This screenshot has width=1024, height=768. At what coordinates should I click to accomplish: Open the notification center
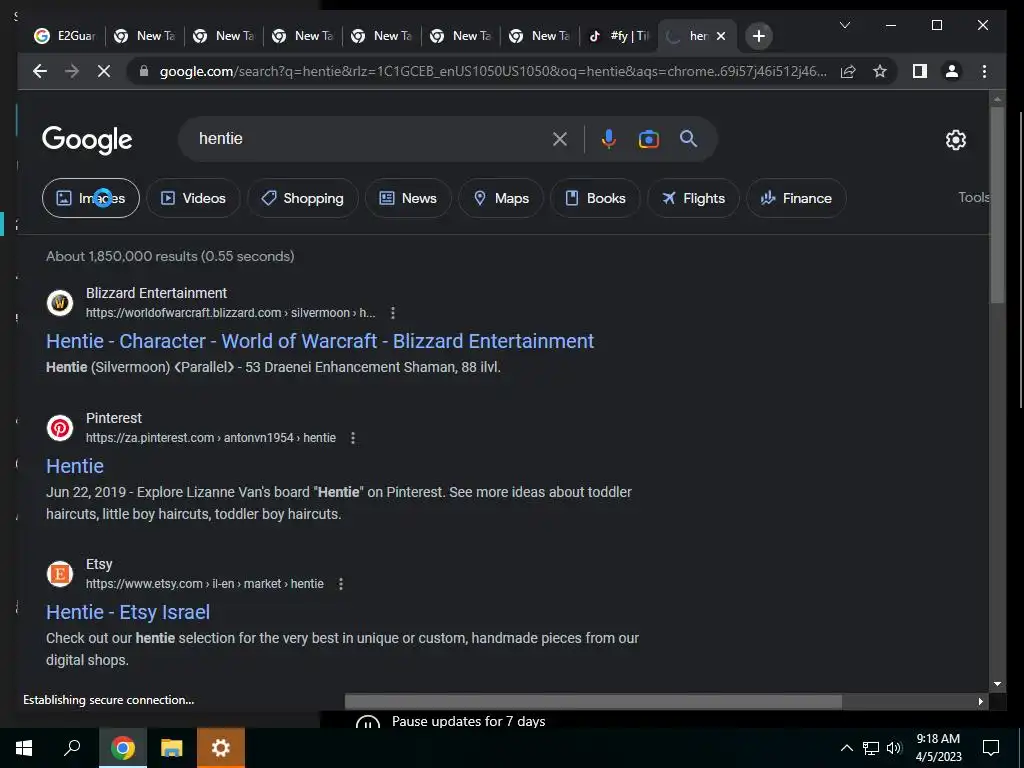pos(991,748)
